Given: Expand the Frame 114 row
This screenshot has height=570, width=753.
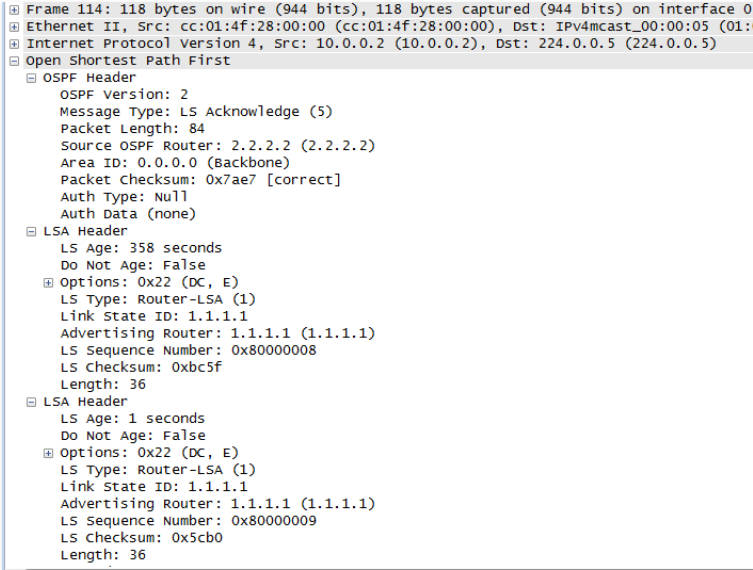Looking at the screenshot, I should coord(14,10).
